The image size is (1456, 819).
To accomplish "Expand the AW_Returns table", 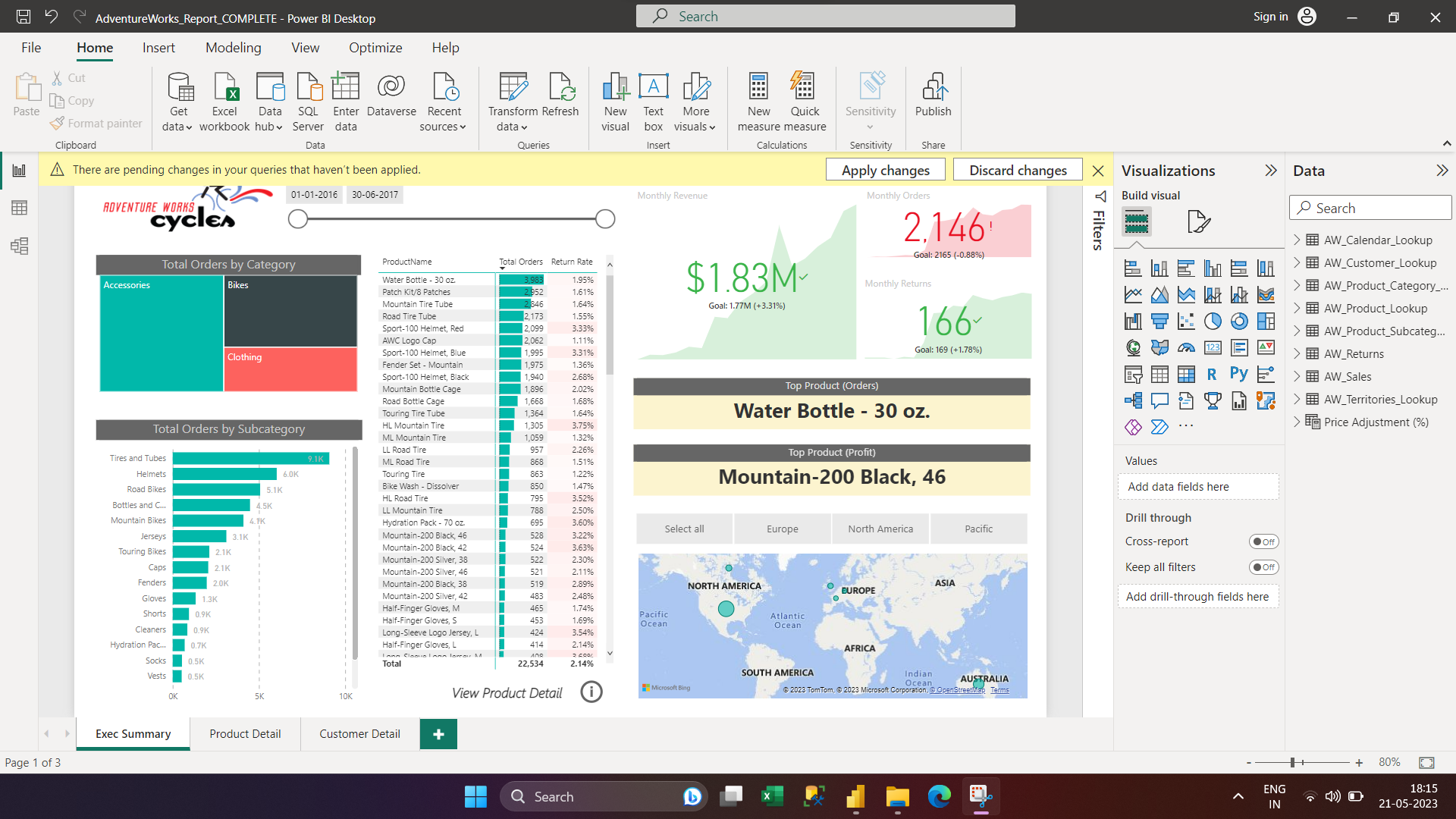I will [x=1297, y=353].
